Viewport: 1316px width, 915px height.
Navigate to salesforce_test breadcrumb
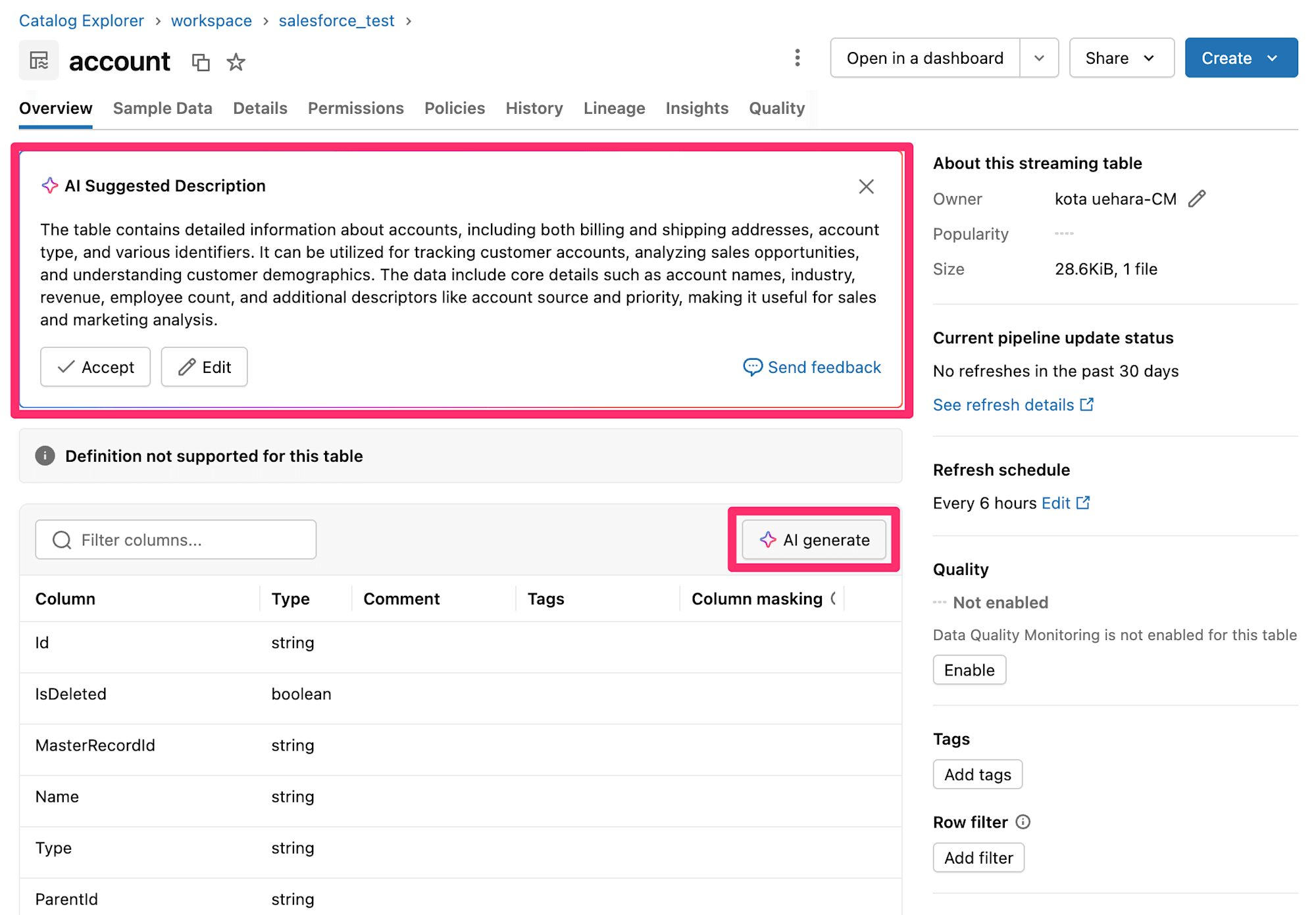pyautogui.click(x=336, y=20)
